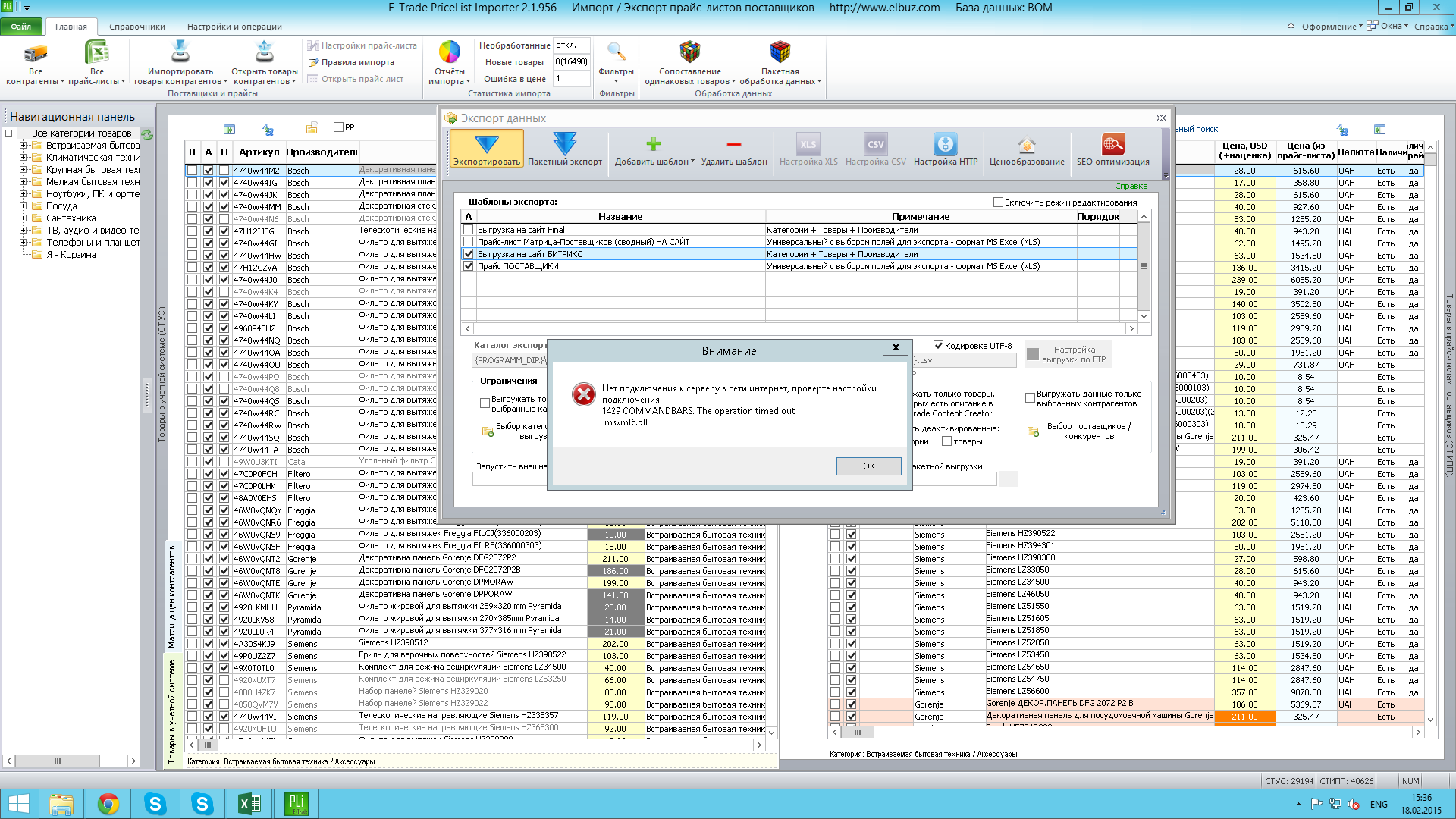This screenshot has height=819, width=1456.
Task: Click Выбор категорий folder icon
Action: 488,431
